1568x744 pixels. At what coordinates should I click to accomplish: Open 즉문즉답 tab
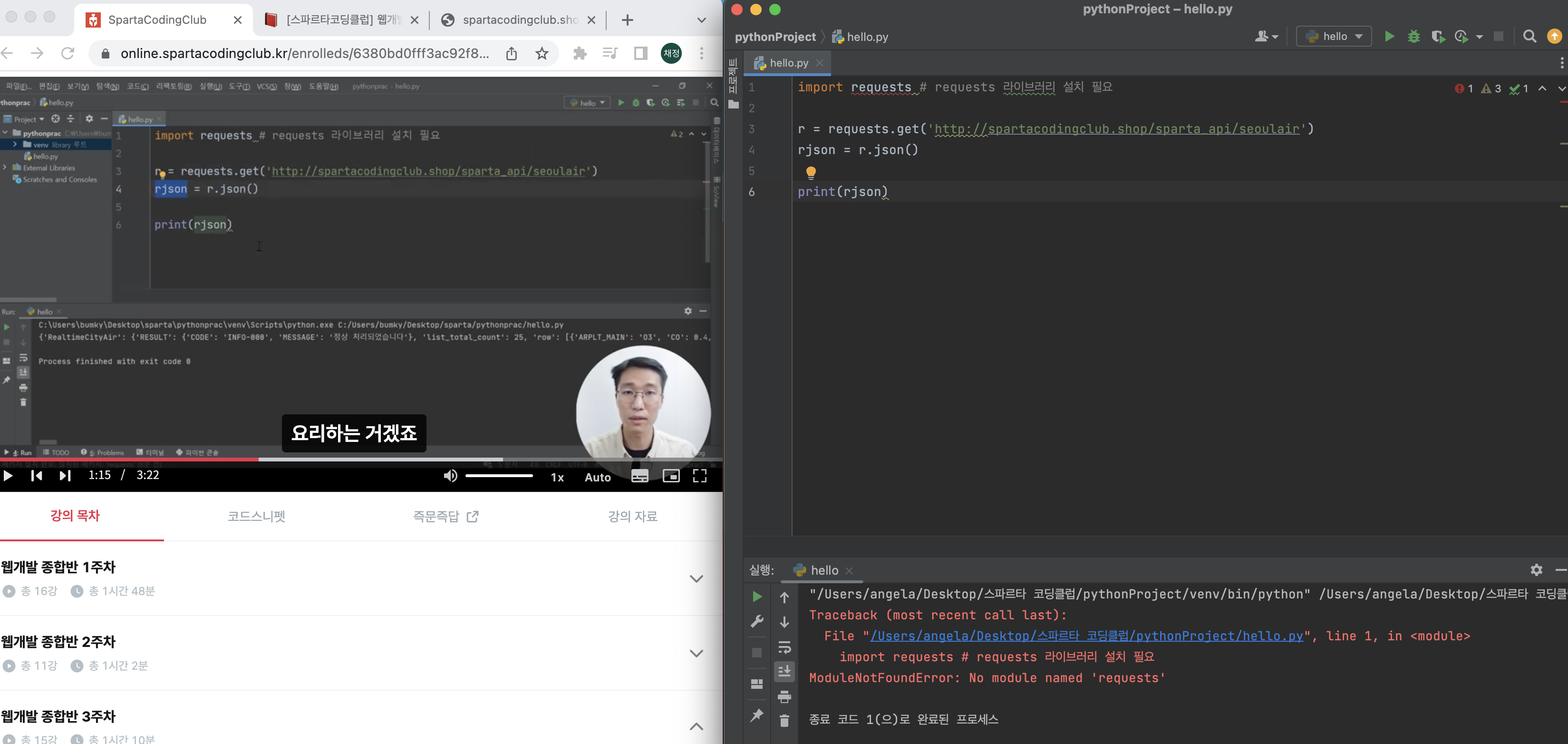[x=445, y=516]
